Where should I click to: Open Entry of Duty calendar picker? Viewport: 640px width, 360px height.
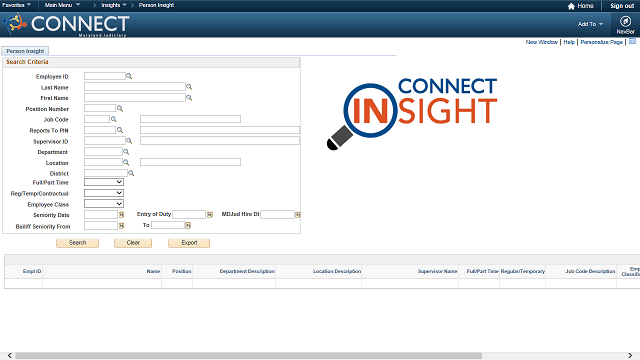tap(210, 215)
